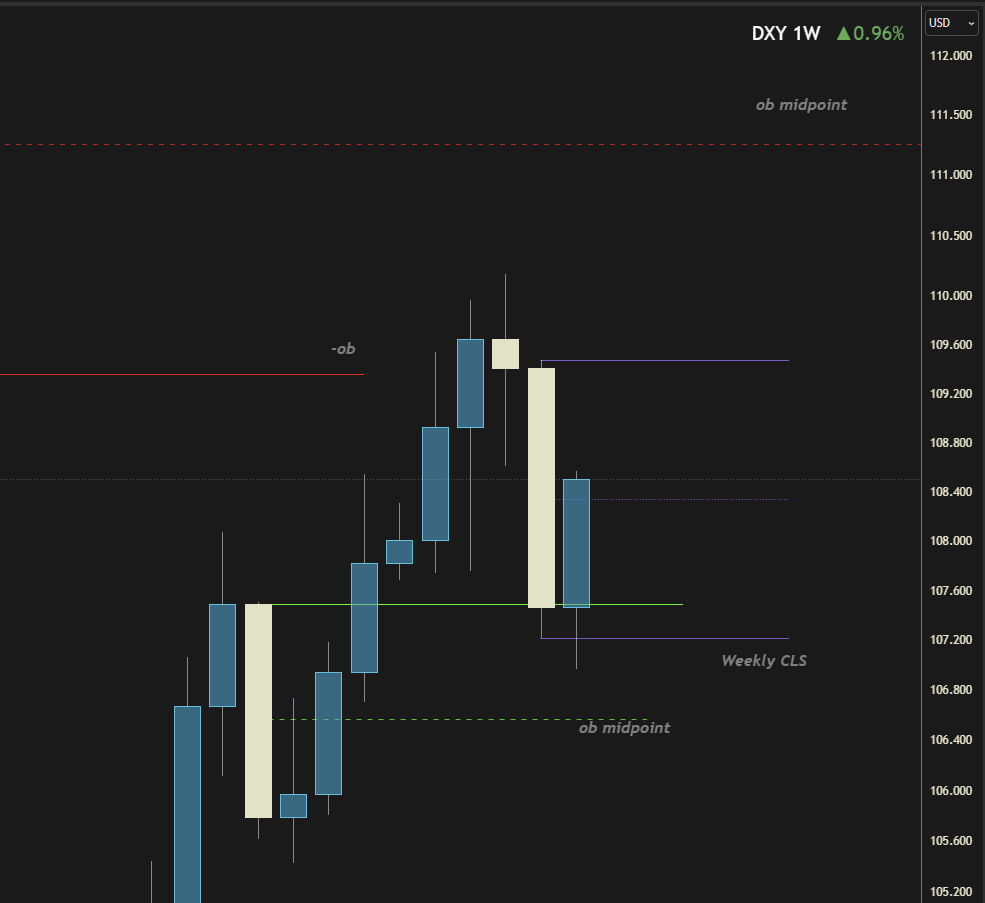This screenshot has width=985, height=903.
Task: Select the dashed green ob midpoint line
Action: coord(460,720)
